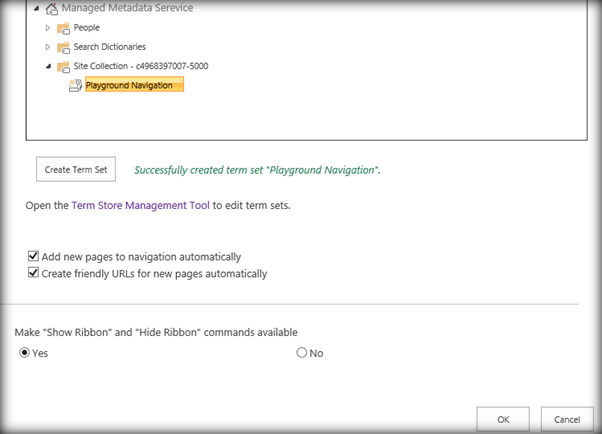Image resolution: width=602 pixels, height=434 pixels.
Task: Select Site Collection - c4968397007-5000 label
Action: [141, 66]
